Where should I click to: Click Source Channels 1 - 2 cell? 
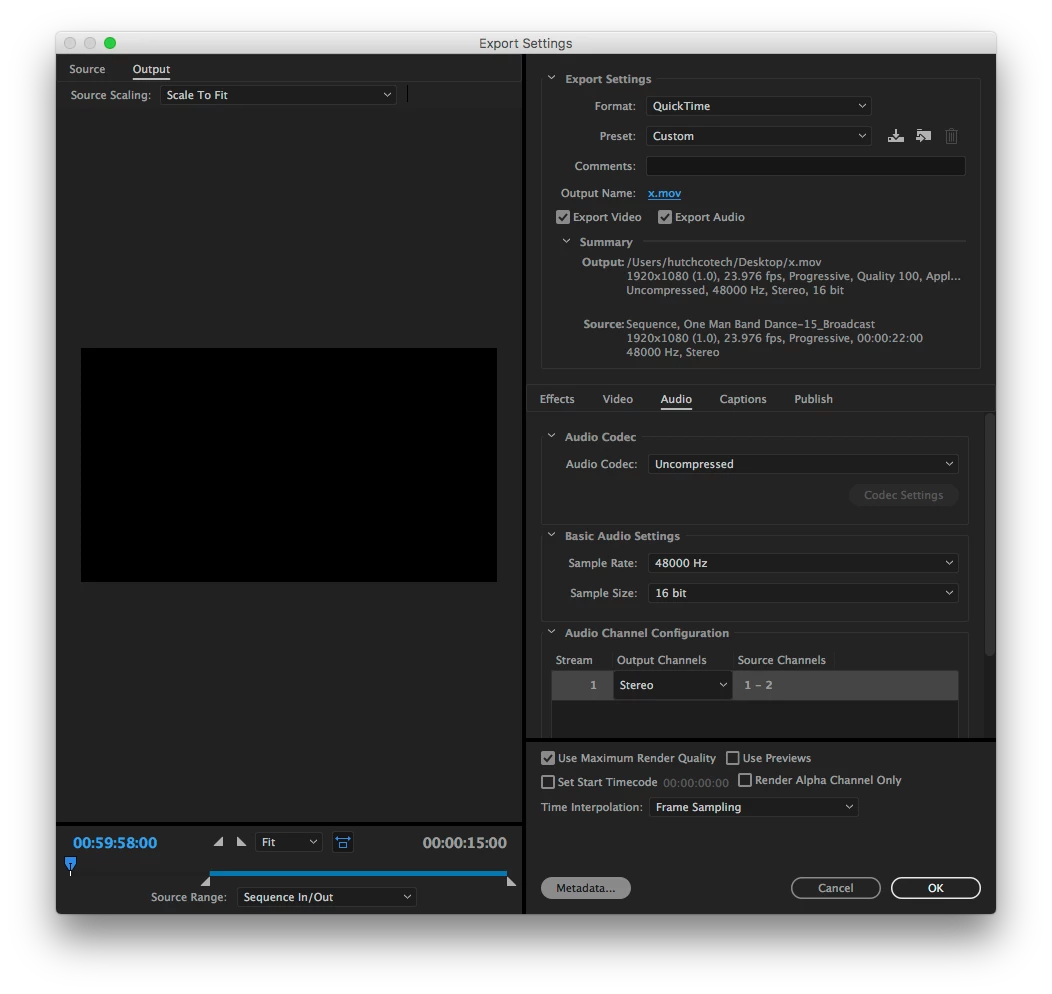(x=845, y=685)
